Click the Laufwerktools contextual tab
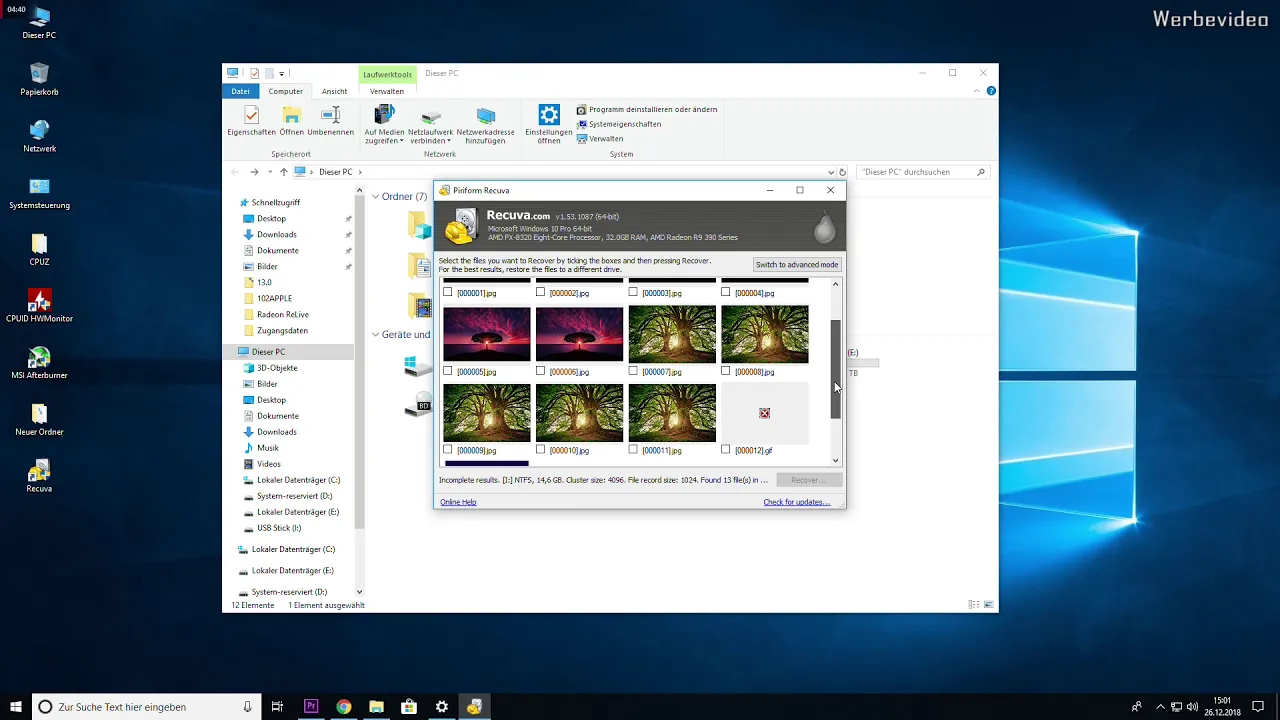Viewport: 1280px width, 720px height. point(387,74)
